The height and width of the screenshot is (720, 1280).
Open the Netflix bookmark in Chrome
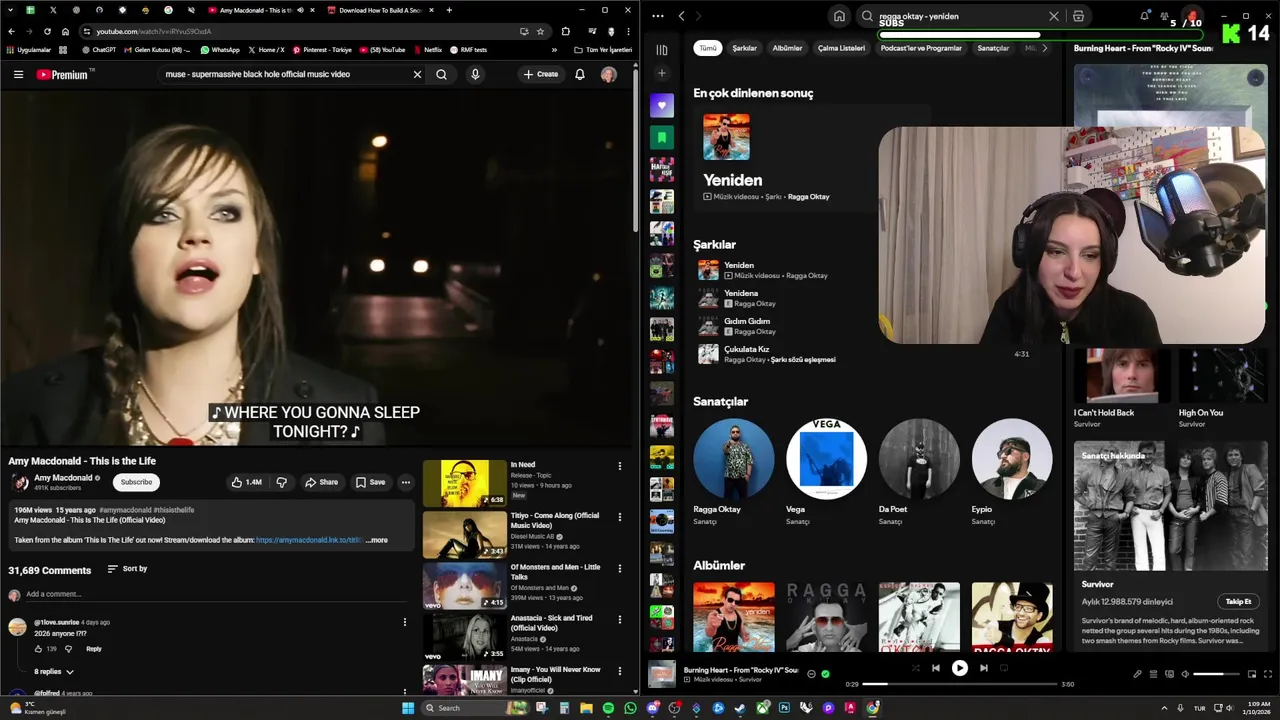(x=427, y=50)
